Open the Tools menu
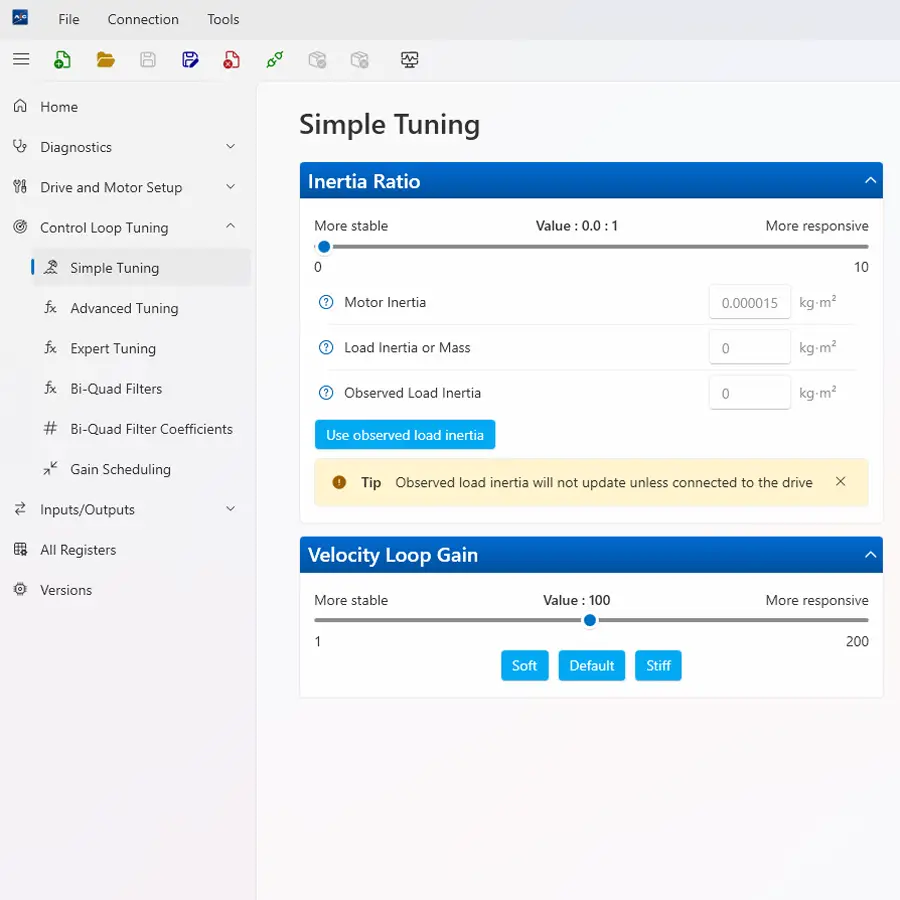 (223, 19)
